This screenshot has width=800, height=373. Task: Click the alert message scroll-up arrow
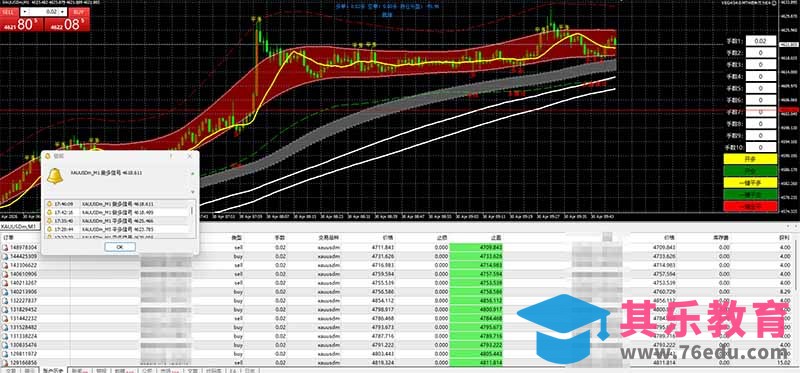(x=193, y=173)
